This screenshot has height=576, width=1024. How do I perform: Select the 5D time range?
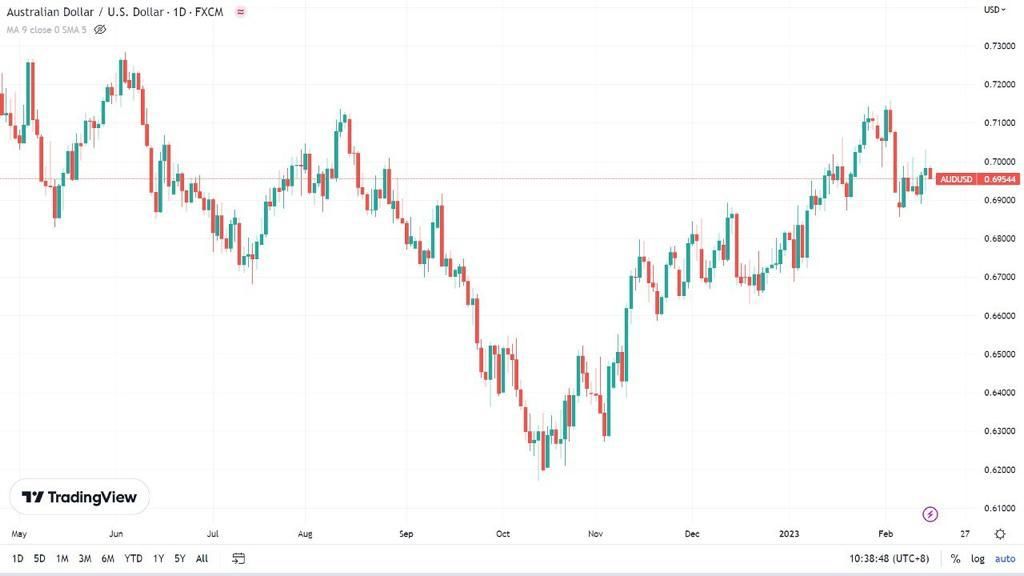tap(39, 558)
